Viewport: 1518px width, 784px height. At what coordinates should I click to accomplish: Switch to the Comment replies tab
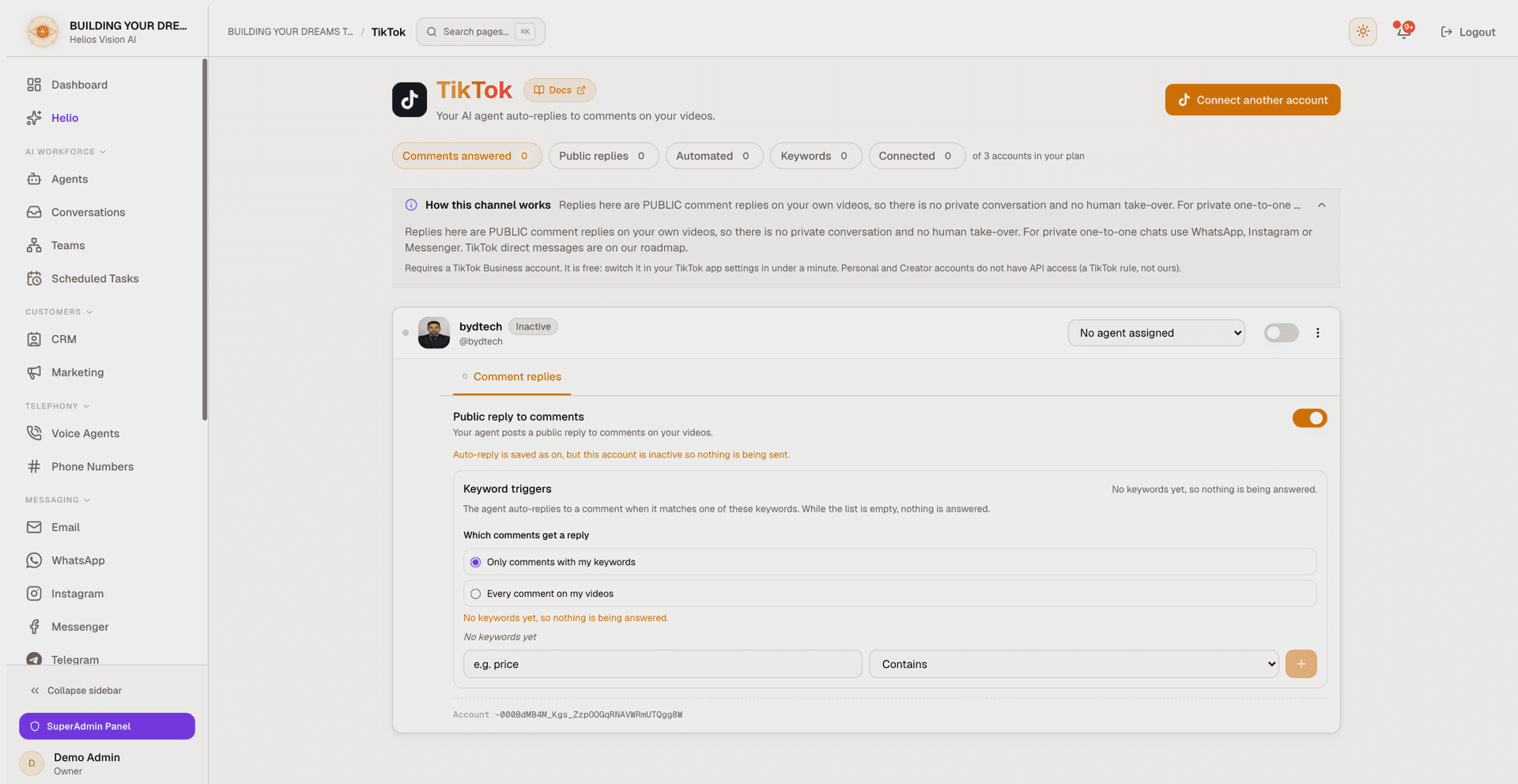[512, 378]
